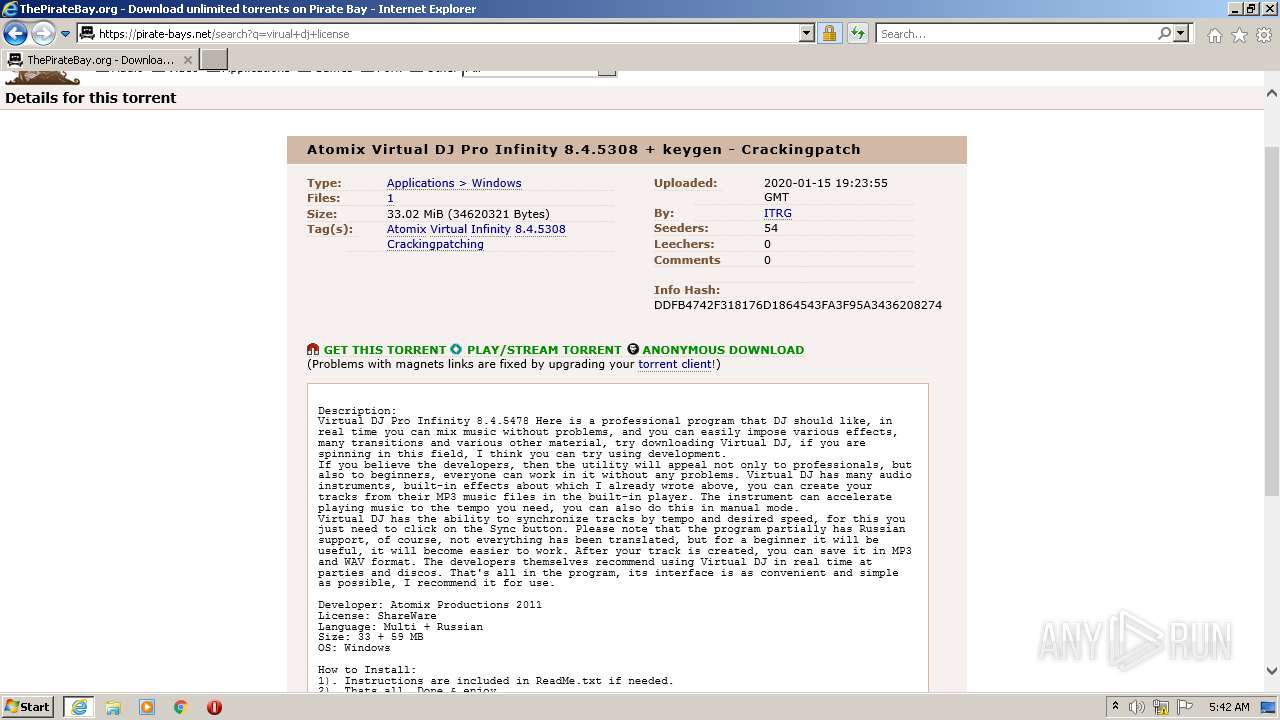
Task: Show the security lock report
Action: tap(829, 33)
